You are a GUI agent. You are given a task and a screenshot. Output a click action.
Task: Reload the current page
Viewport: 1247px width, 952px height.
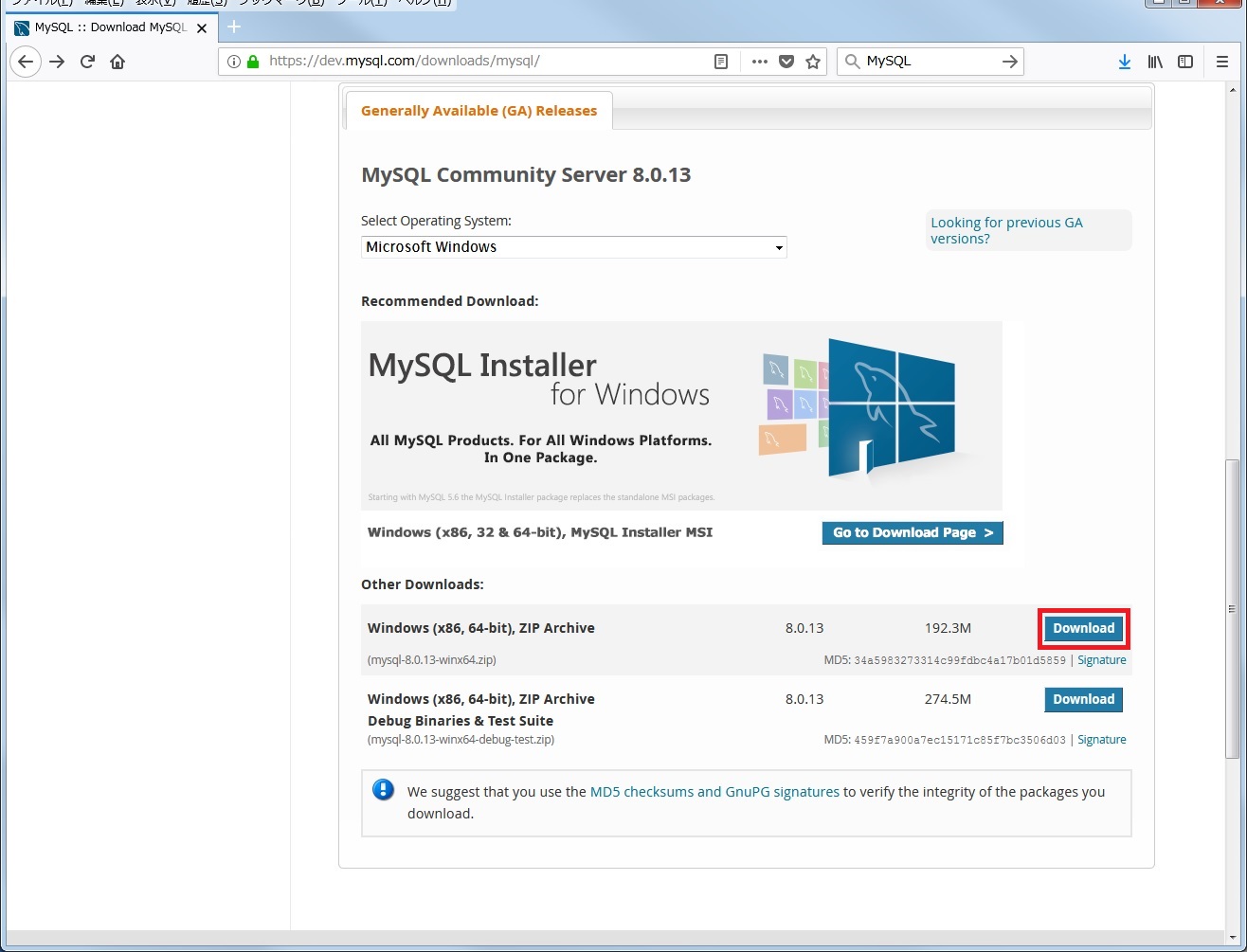point(87,62)
